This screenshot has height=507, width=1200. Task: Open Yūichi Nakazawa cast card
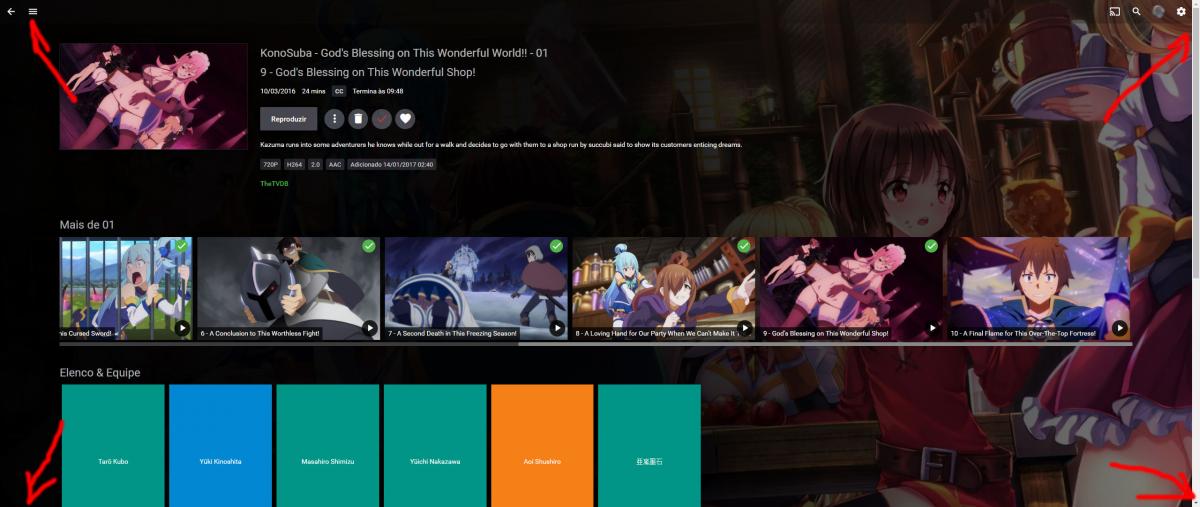(435, 446)
